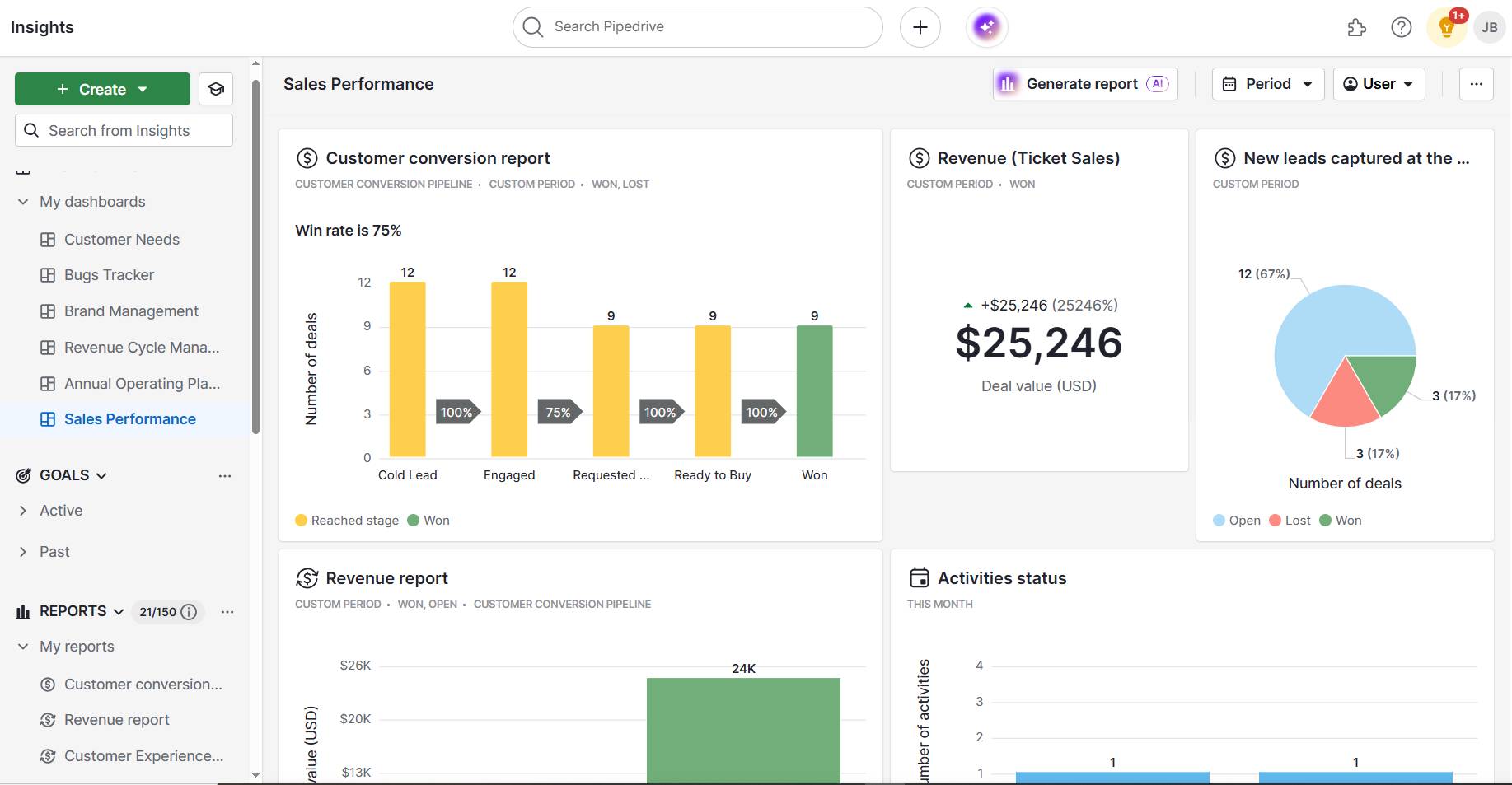1512x785 pixels.
Task: Check suggestions via the lightbulb icon
Action: 1445,27
